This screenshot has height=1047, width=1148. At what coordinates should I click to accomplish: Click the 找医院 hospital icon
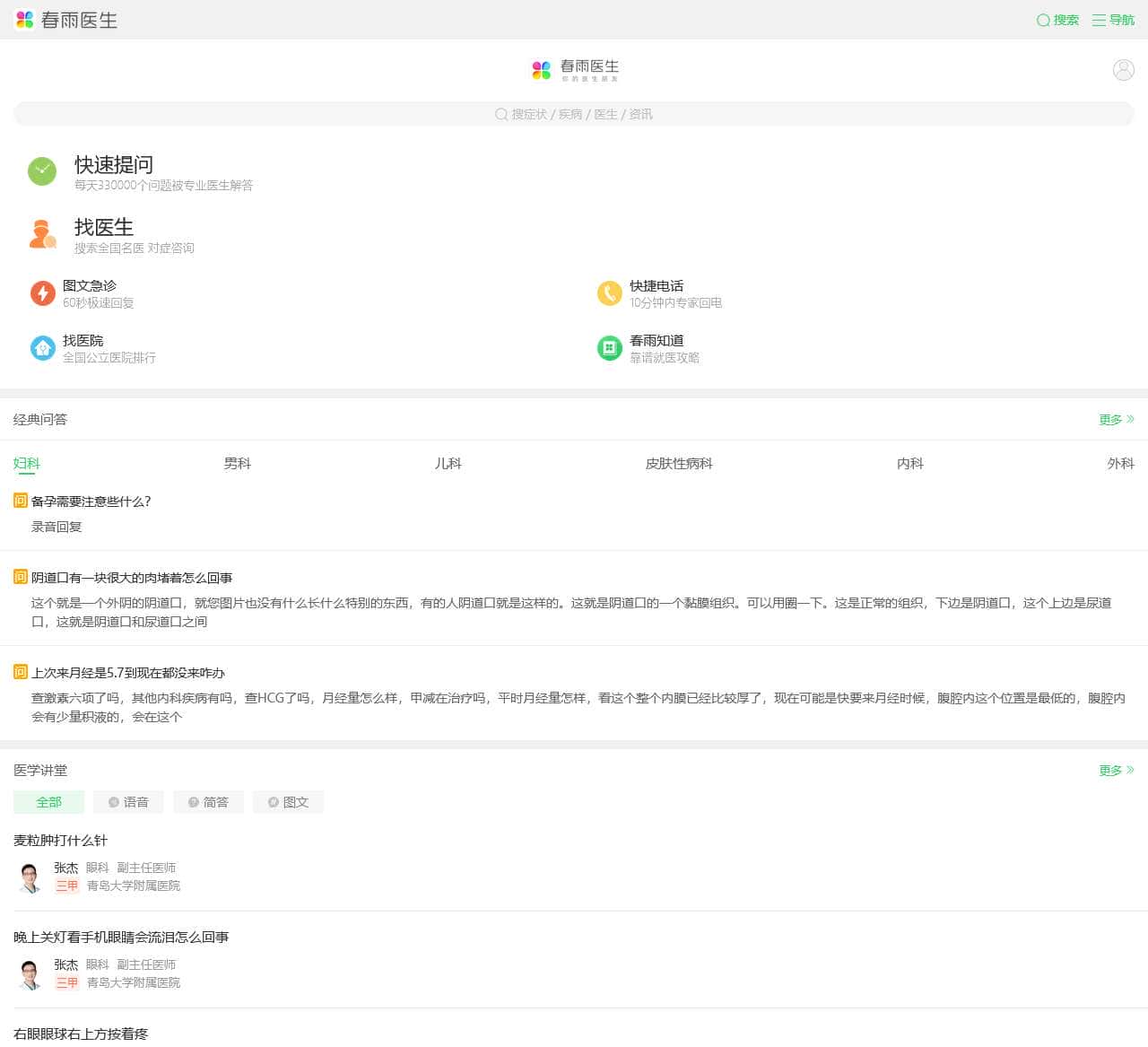[43, 348]
